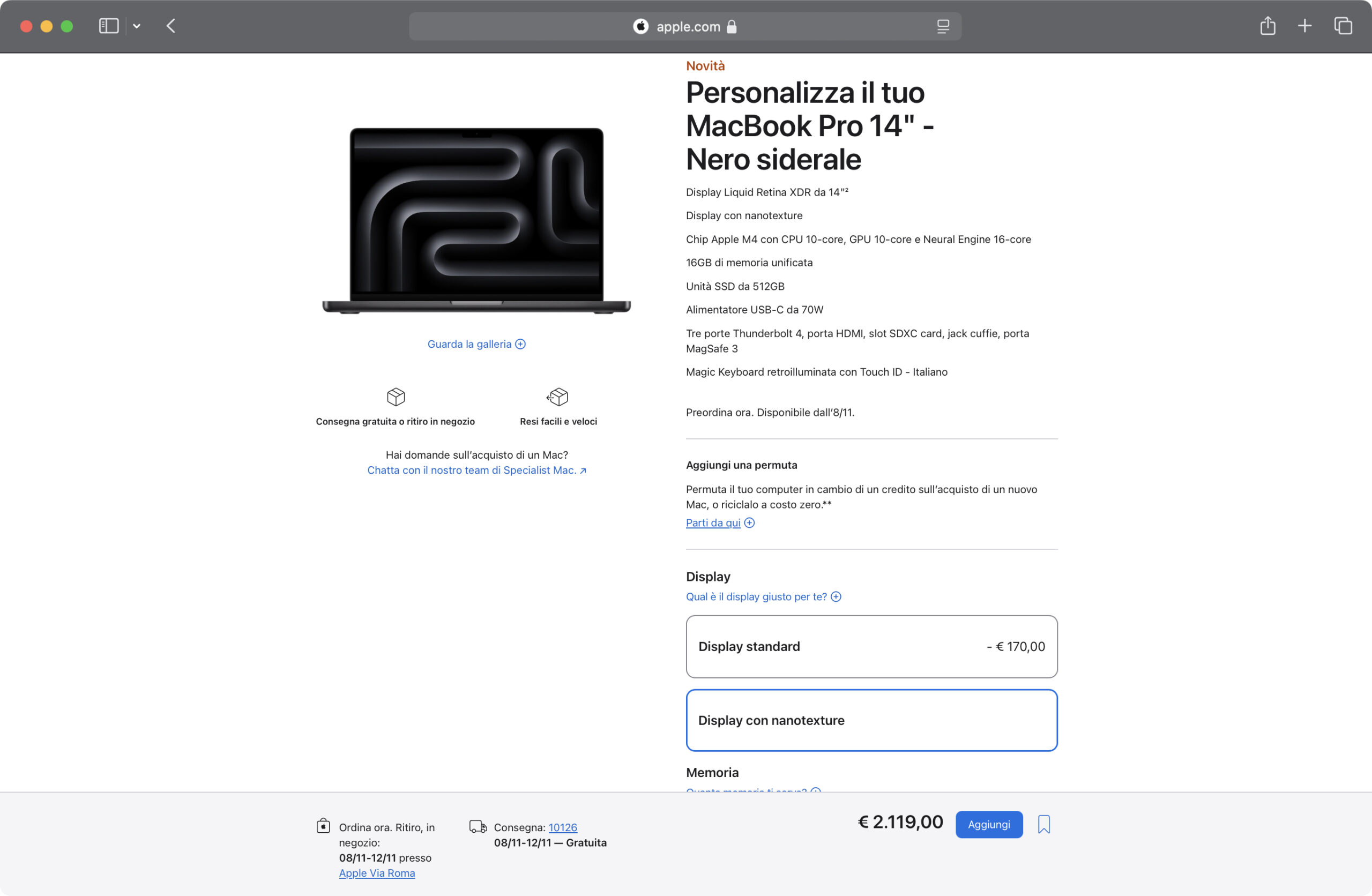This screenshot has height=896, width=1372.
Task: Click the apple.com address bar
Action: point(685,26)
